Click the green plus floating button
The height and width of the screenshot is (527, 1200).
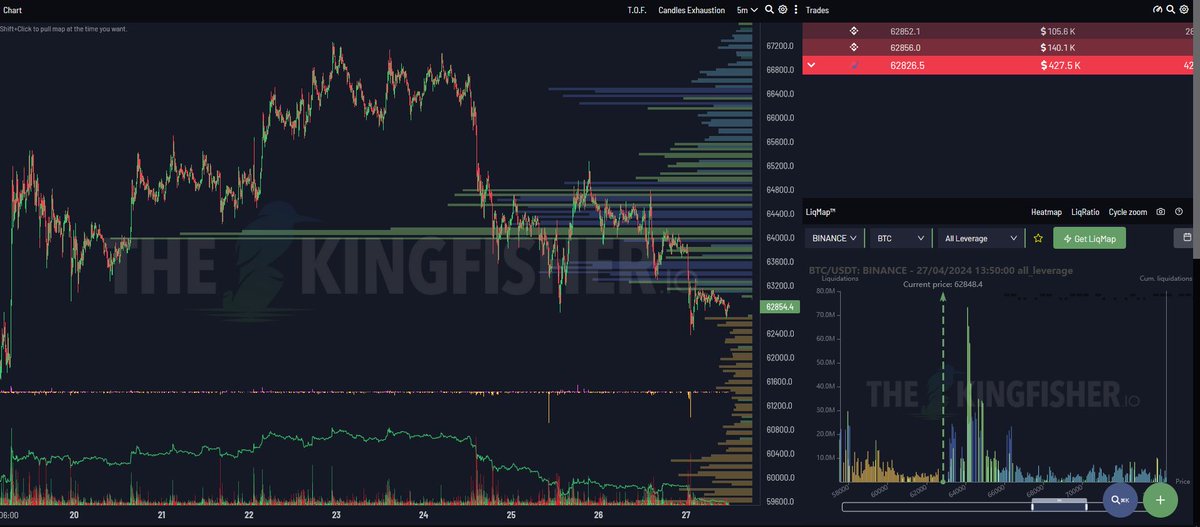[x=1160, y=499]
